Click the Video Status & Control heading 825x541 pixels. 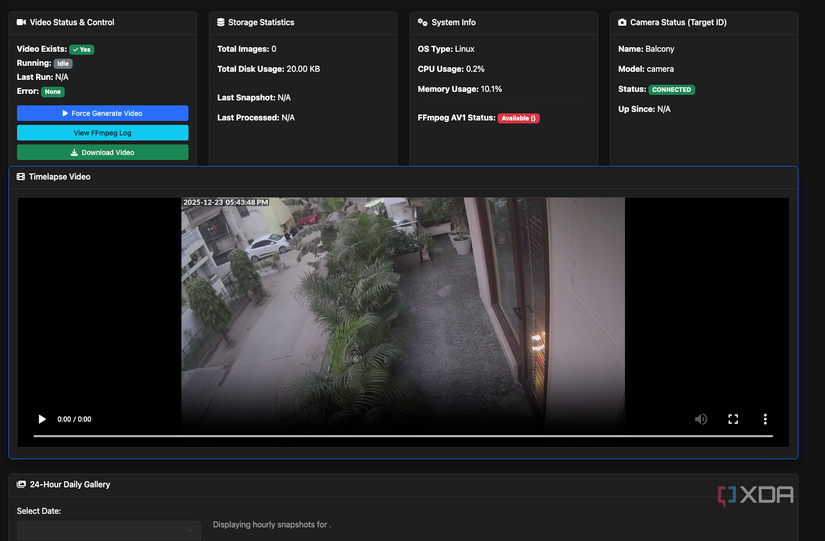tap(72, 22)
